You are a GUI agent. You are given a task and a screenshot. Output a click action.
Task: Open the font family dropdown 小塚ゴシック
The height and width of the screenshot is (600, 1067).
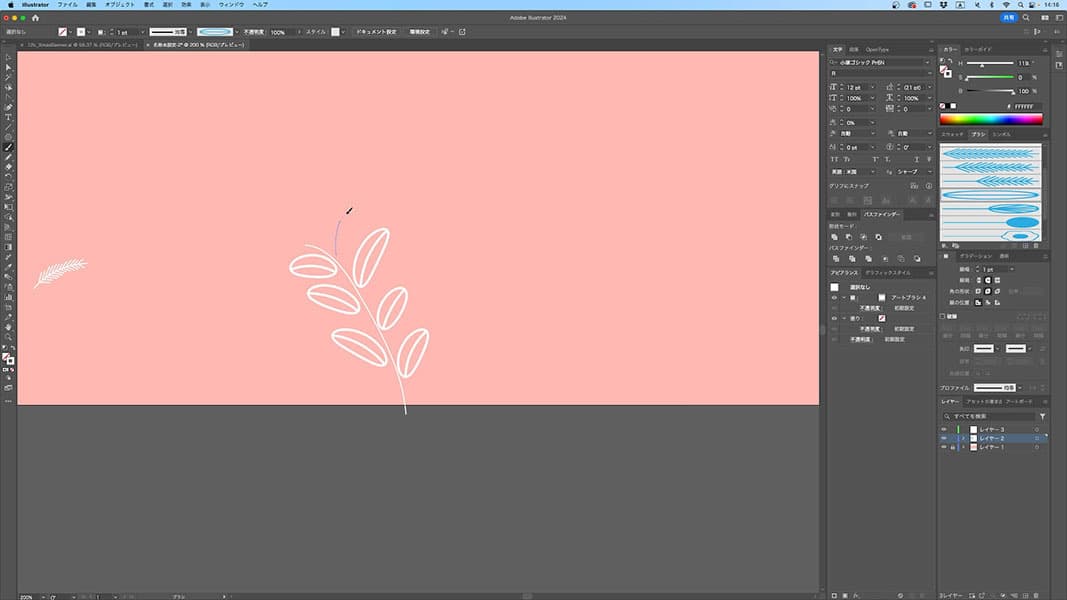click(x=881, y=62)
